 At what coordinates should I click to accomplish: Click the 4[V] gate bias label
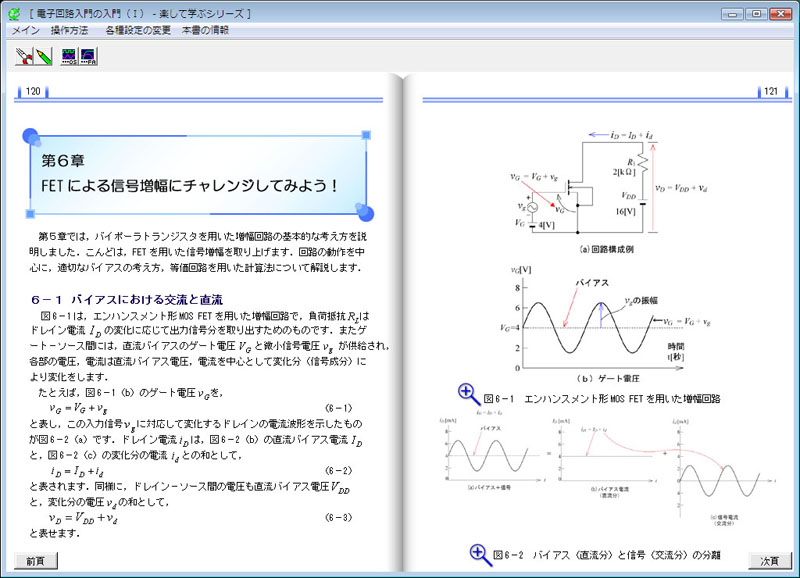coord(546,225)
